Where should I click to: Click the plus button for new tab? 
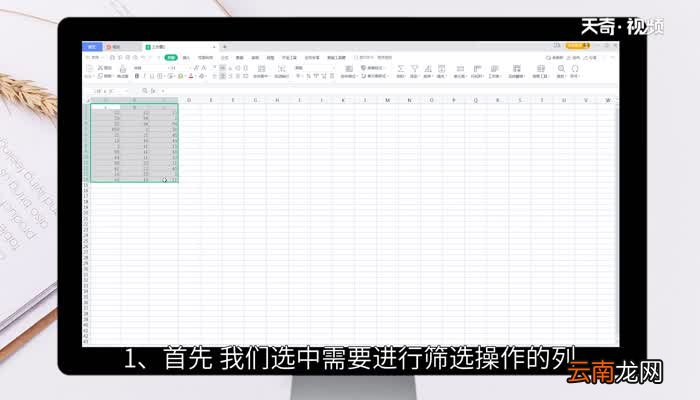225,46
